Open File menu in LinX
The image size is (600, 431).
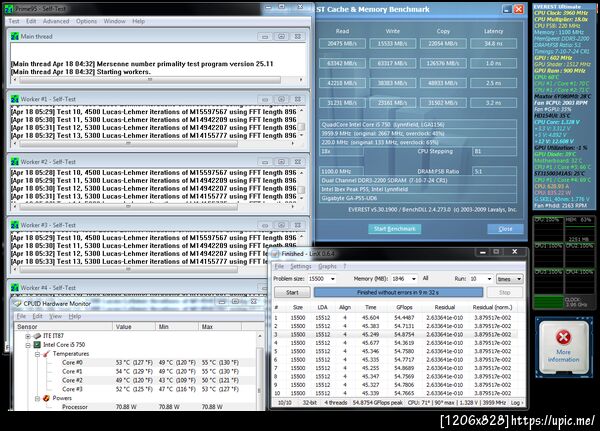point(279,266)
